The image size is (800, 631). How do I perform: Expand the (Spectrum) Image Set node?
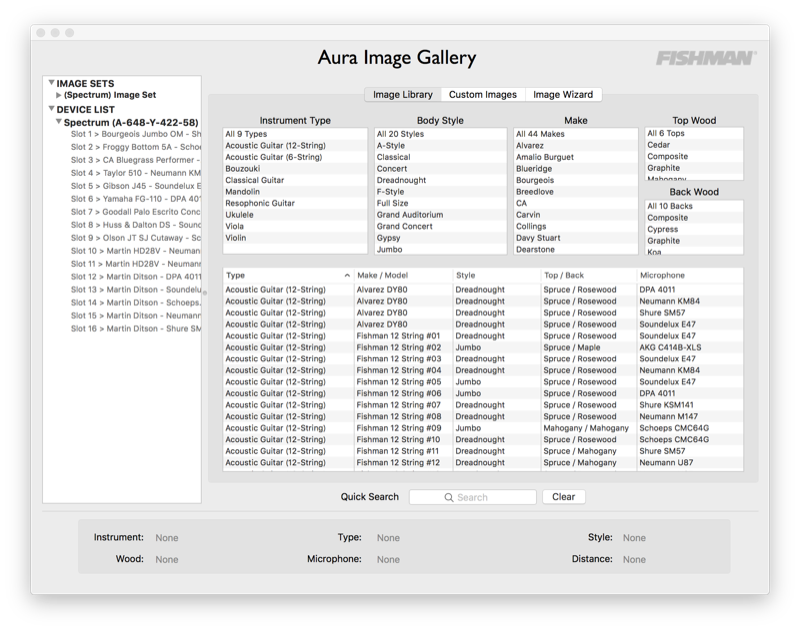[x=59, y=95]
